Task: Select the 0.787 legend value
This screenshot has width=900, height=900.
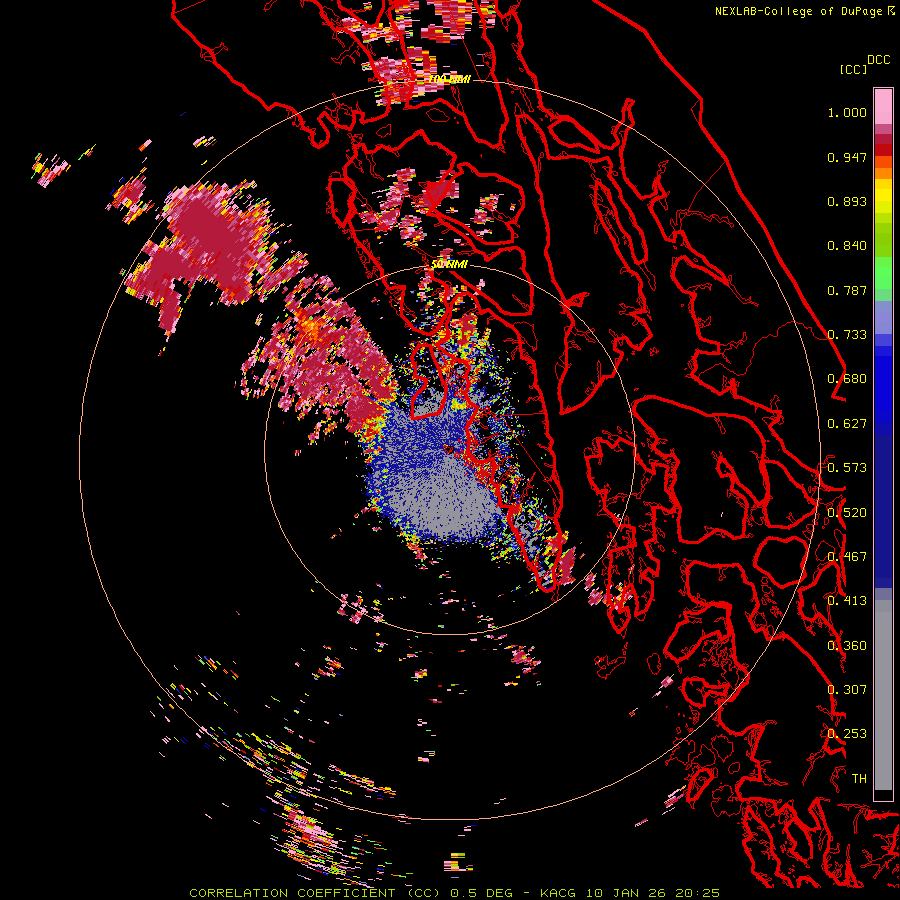Action: (x=847, y=290)
